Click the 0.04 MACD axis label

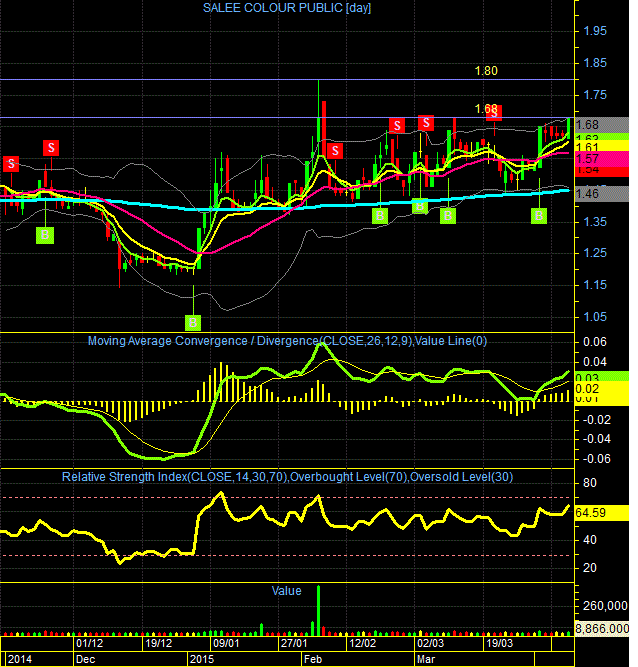coord(595,362)
